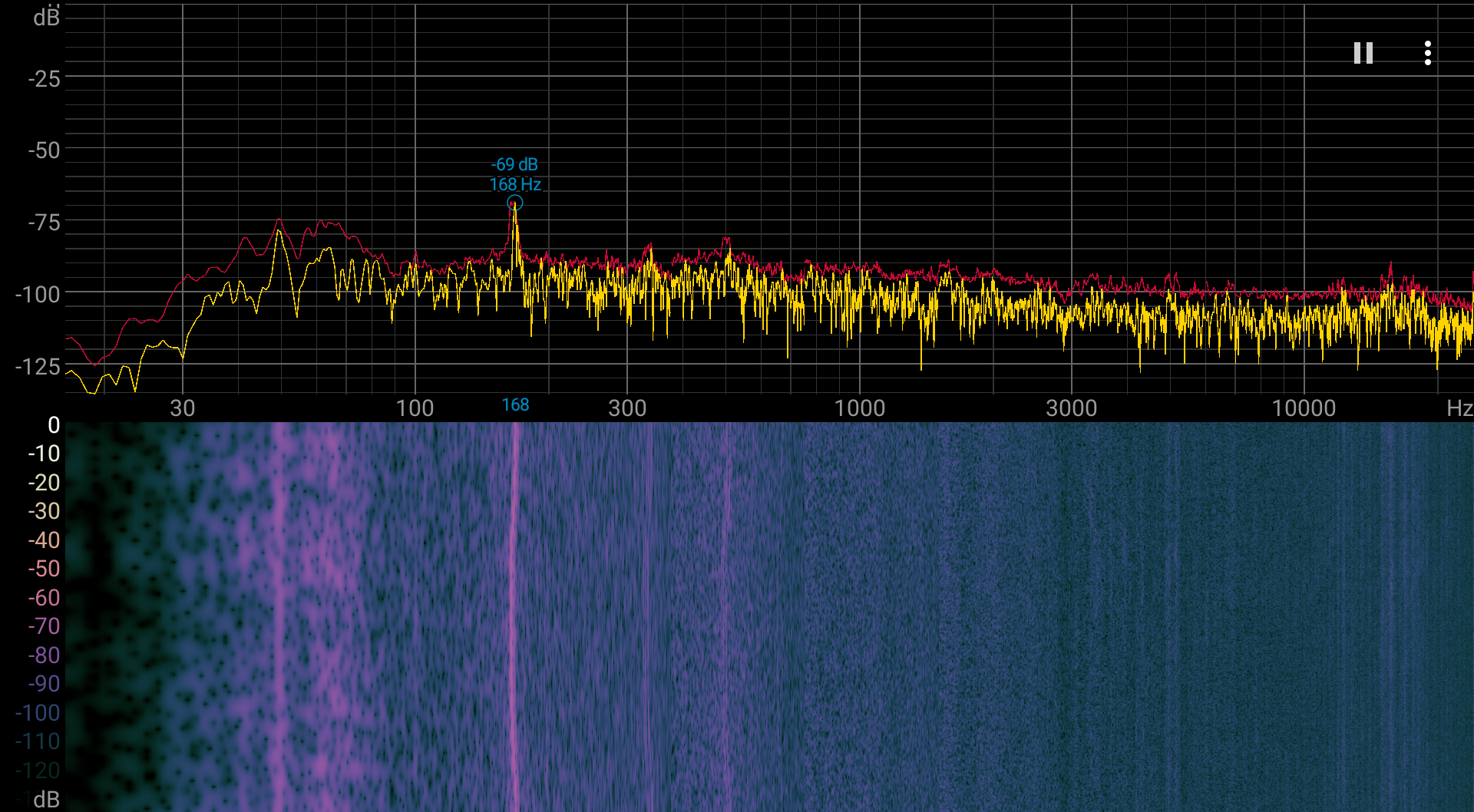Click the 100 Hz frequency axis label

(415, 408)
